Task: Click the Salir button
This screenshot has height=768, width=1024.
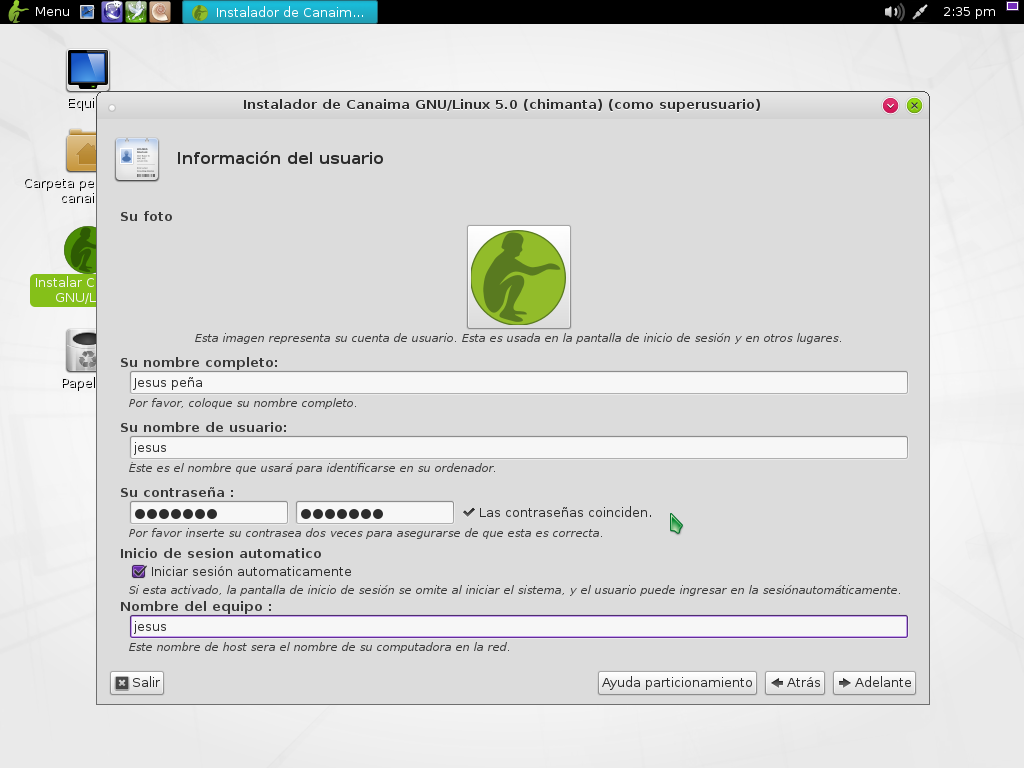Action: (x=136, y=683)
